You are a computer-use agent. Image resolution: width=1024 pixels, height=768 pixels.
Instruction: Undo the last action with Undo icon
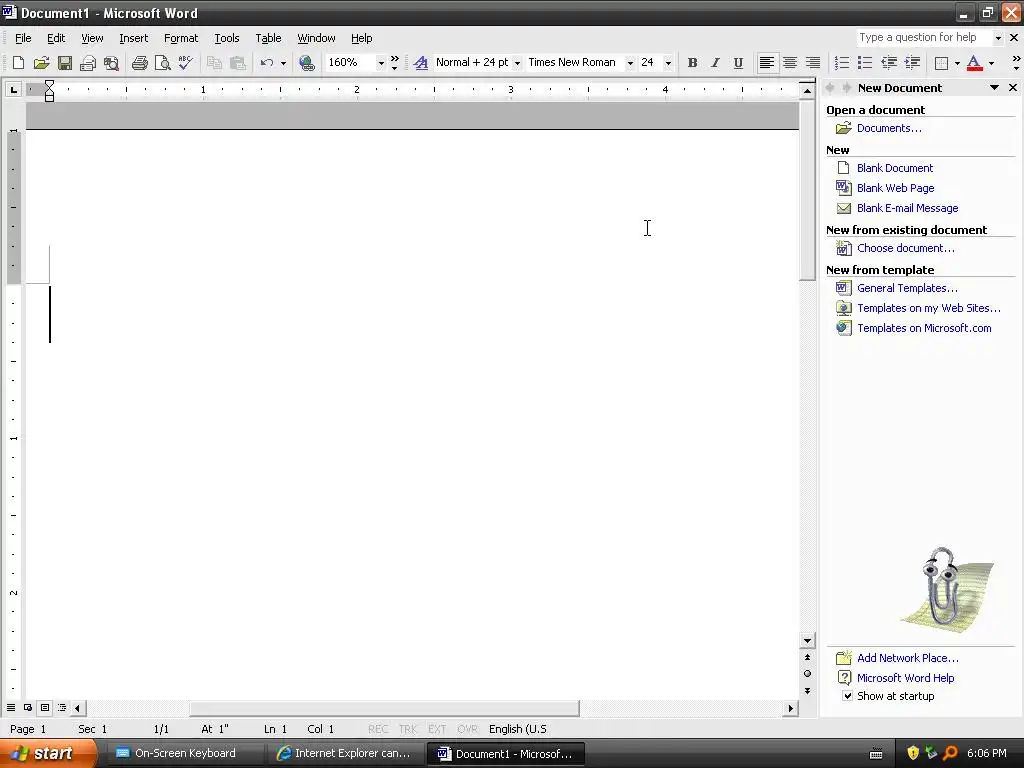coord(266,63)
